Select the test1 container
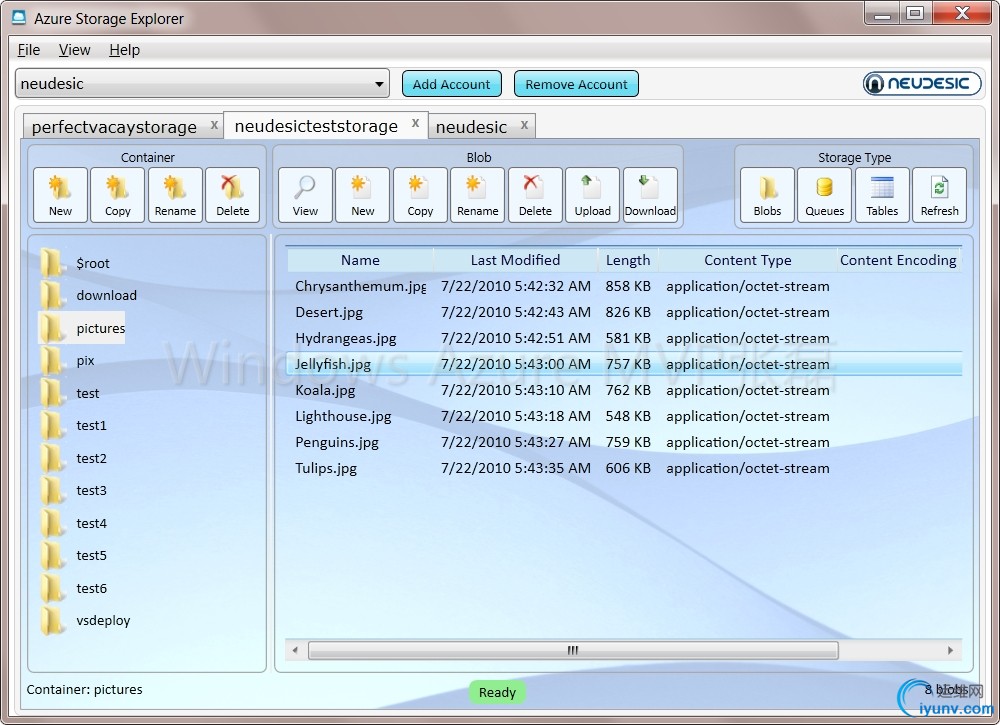Image resolution: width=1000 pixels, height=725 pixels. coord(74,425)
